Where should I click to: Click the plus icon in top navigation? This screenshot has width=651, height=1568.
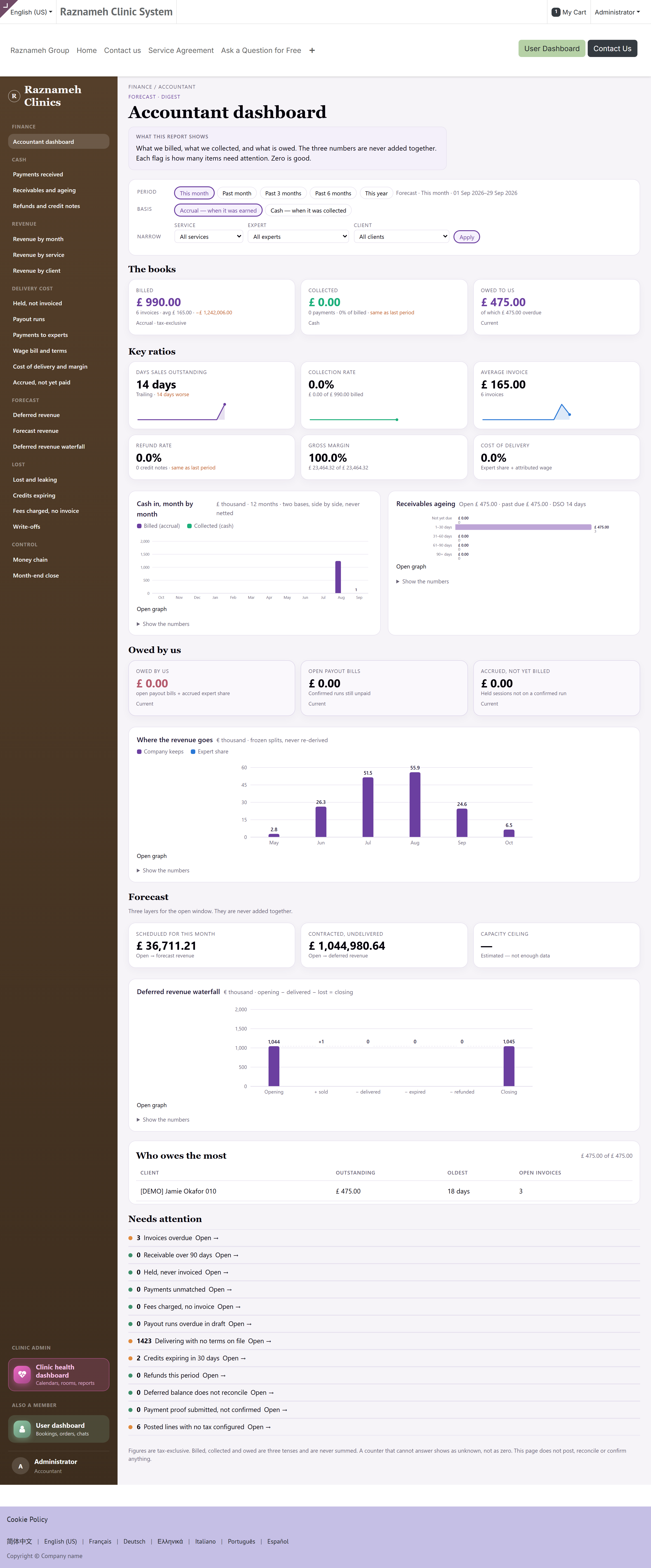312,50
